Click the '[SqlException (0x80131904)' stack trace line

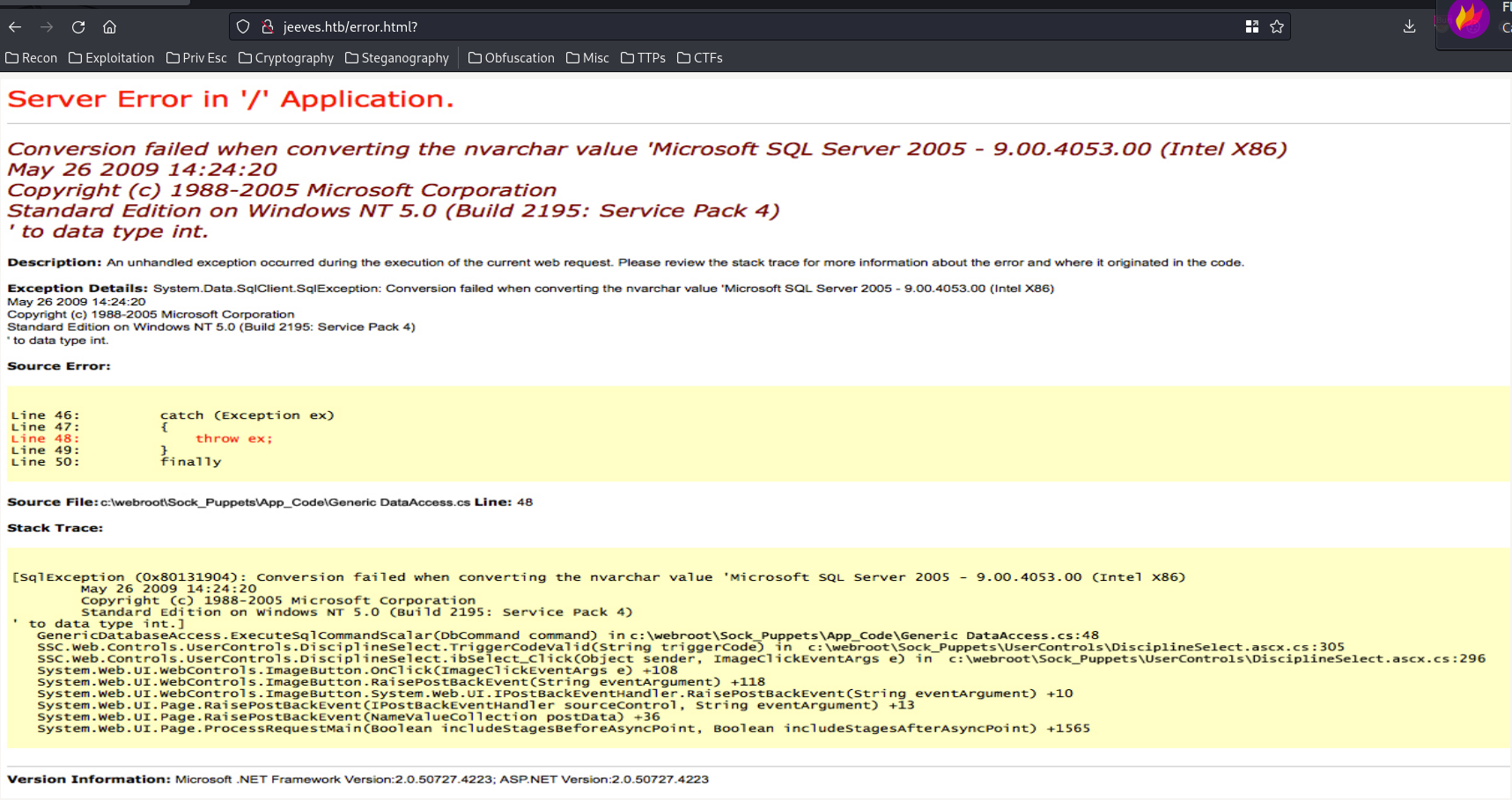pyautogui.click(x=599, y=577)
